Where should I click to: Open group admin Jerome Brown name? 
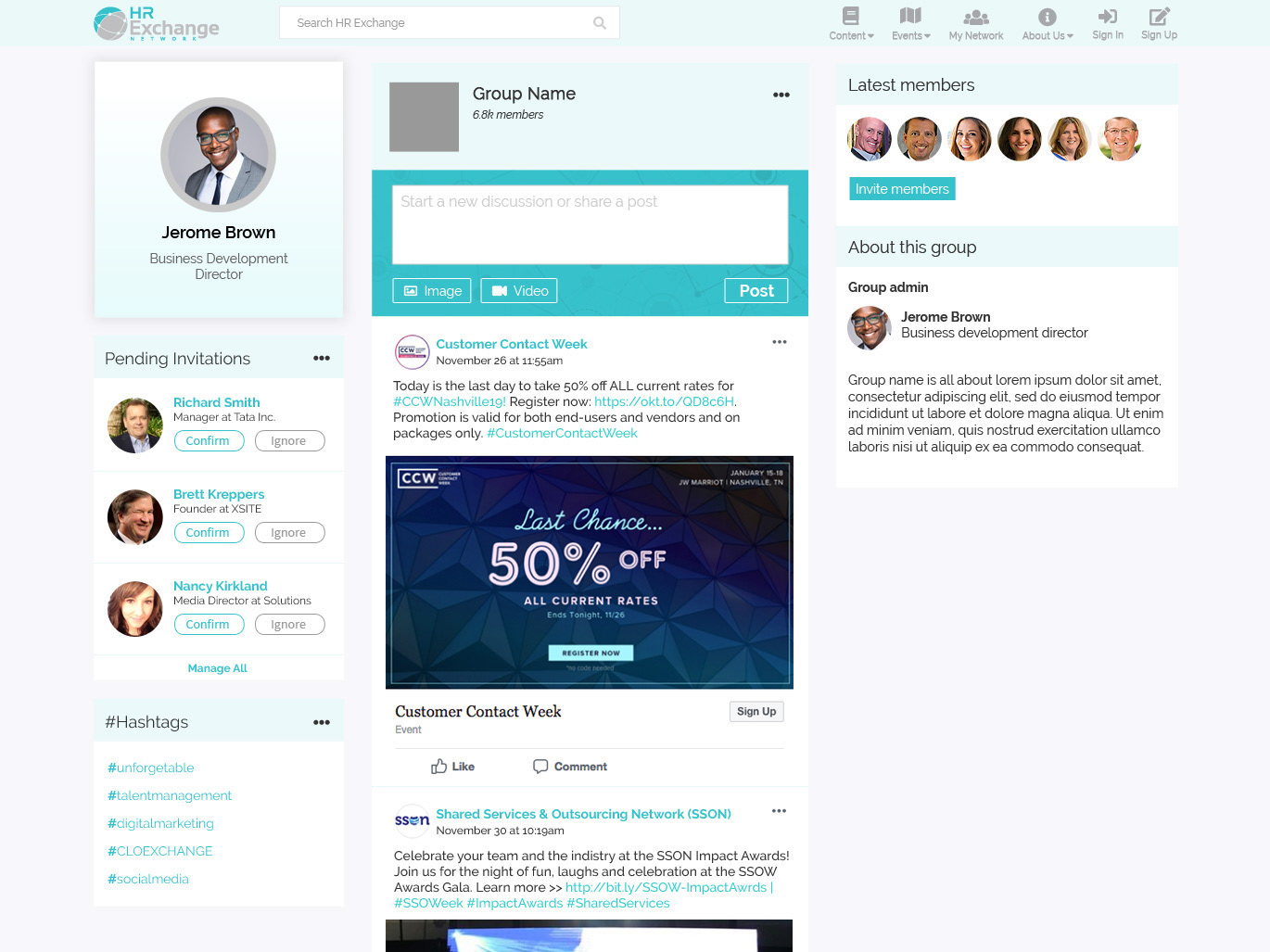946,317
